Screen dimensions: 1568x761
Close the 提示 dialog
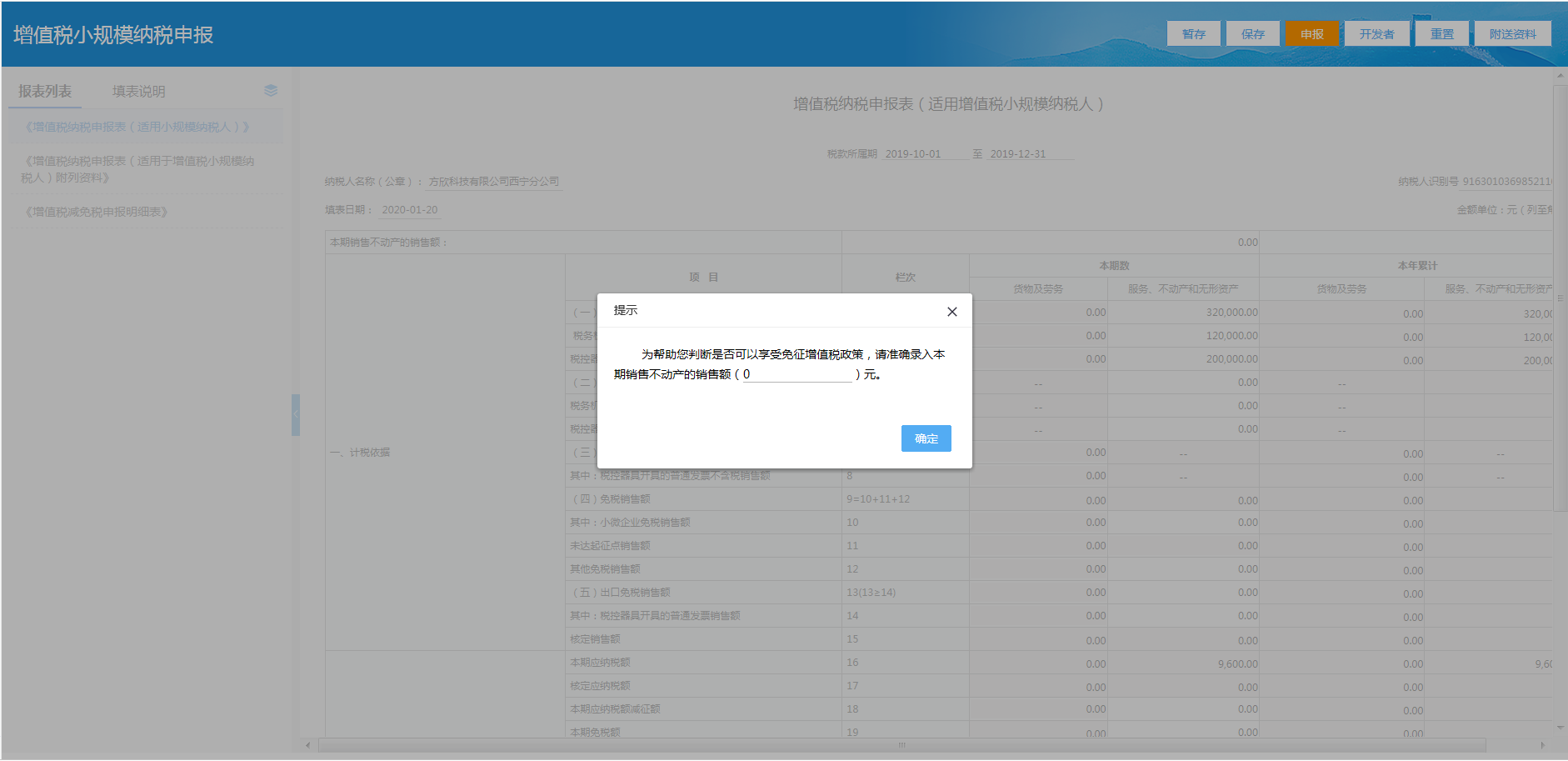pos(952,311)
